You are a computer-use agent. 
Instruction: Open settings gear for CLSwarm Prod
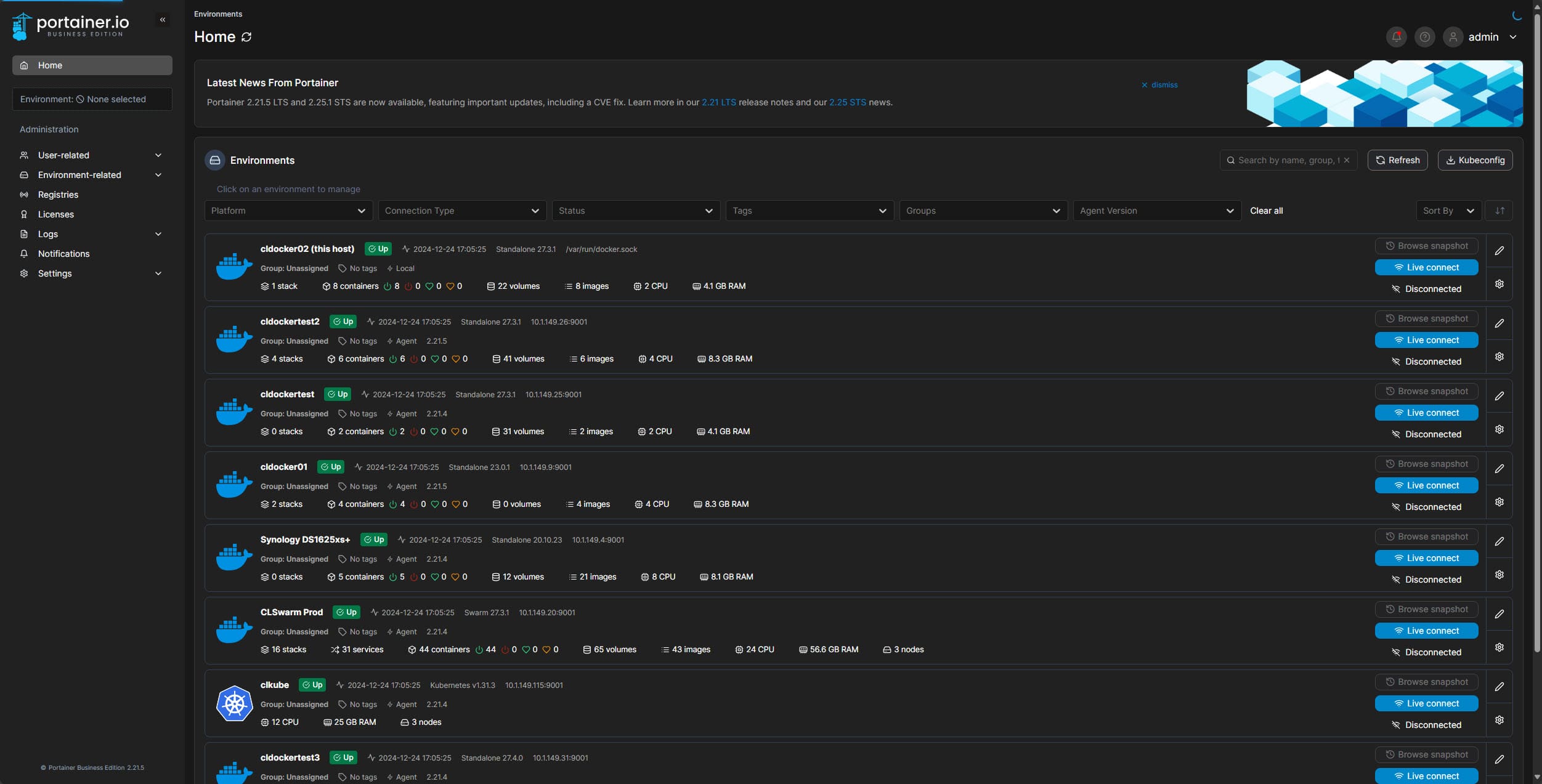(1499, 647)
